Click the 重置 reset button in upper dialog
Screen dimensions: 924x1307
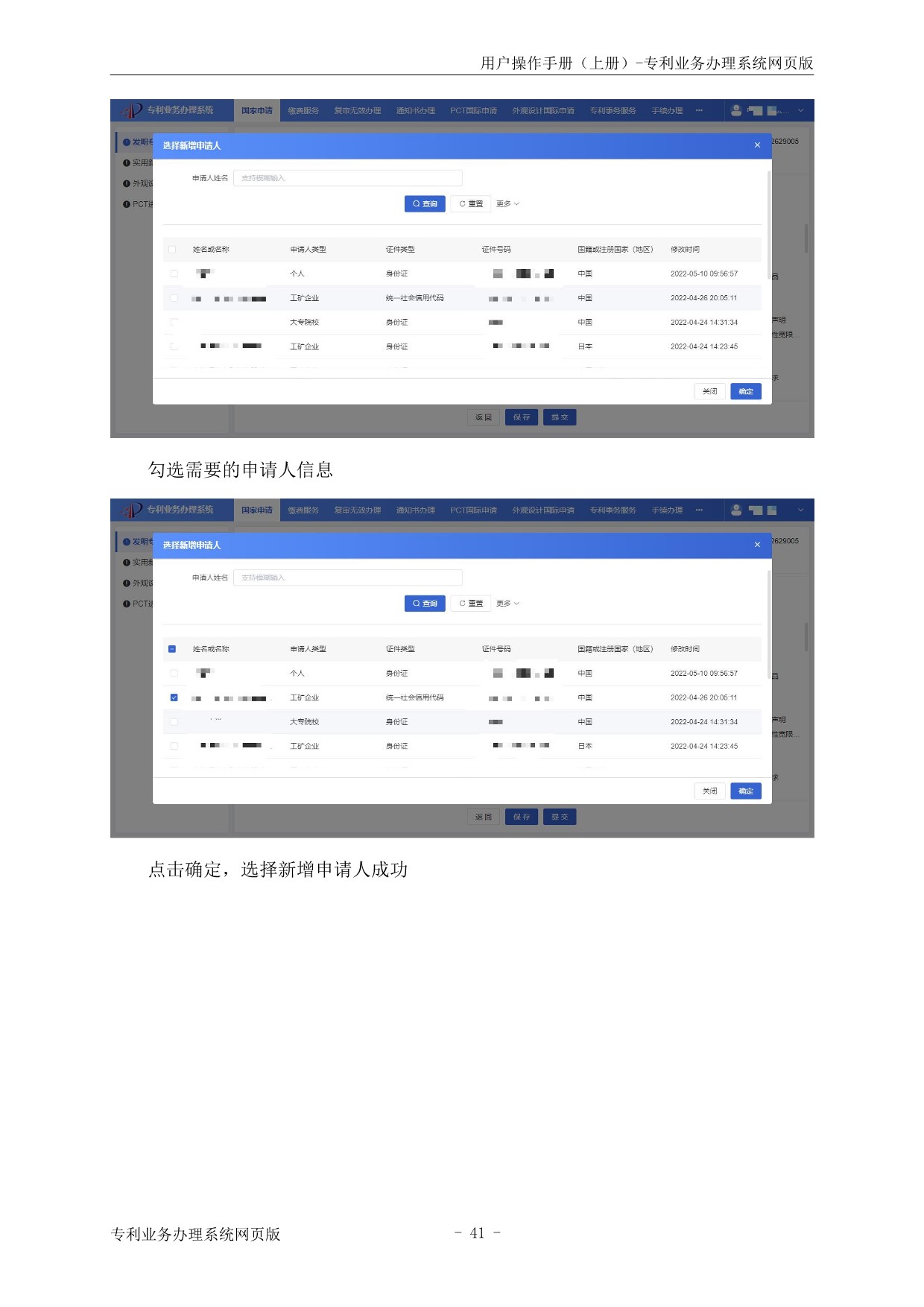(x=471, y=204)
